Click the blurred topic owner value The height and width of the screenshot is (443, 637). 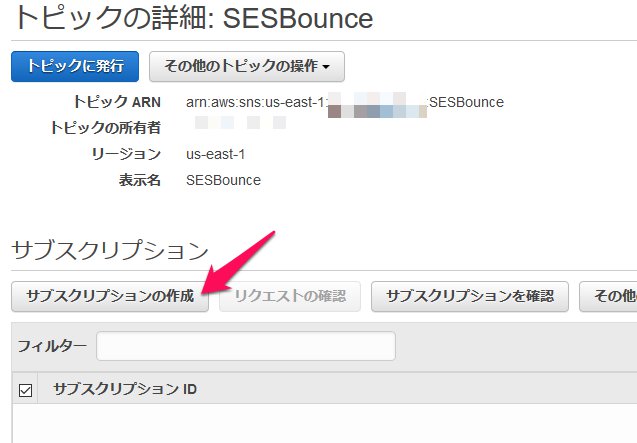click(x=240, y=127)
